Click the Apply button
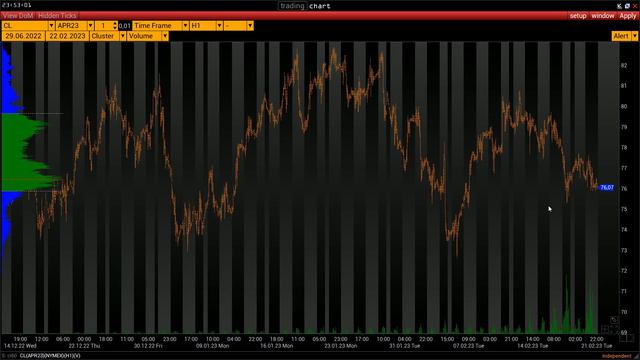The image size is (640, 360). pyautogui.click(x=628, y=16)
